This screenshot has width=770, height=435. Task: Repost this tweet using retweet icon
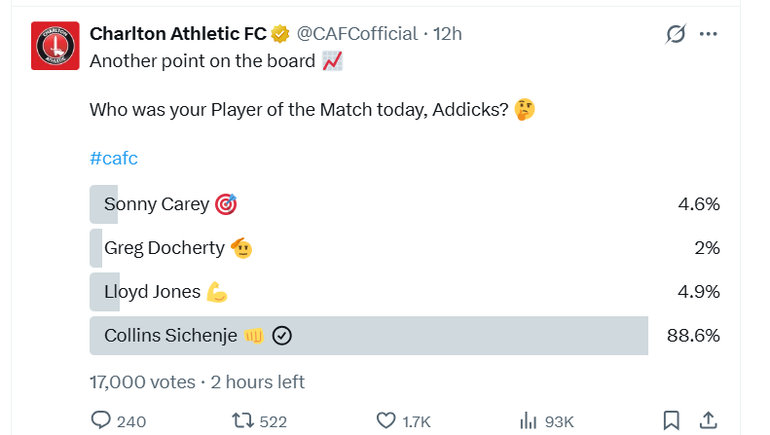[243, 421]
